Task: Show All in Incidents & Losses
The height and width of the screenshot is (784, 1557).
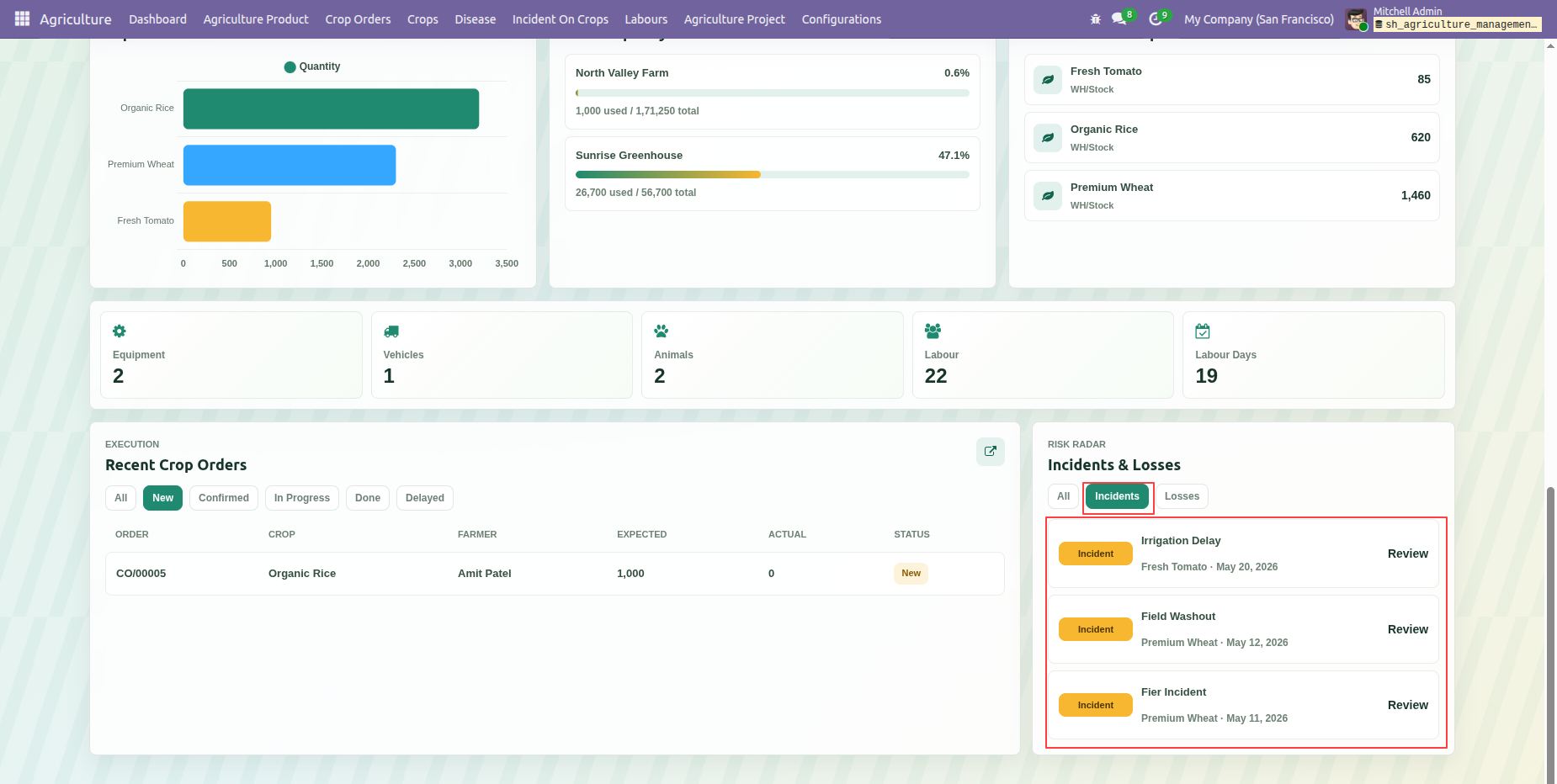Action: point(1063,496)
